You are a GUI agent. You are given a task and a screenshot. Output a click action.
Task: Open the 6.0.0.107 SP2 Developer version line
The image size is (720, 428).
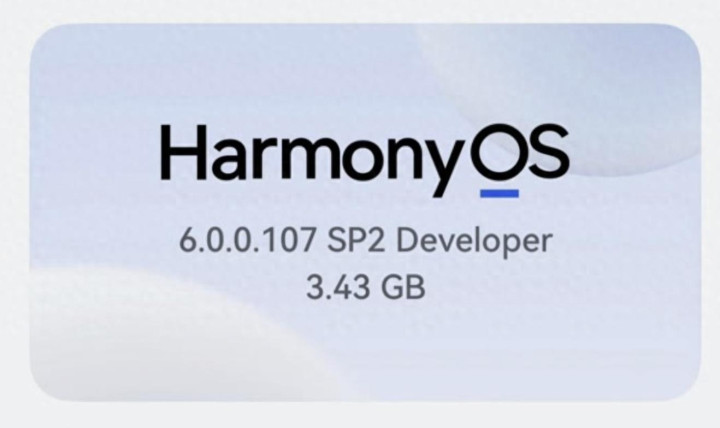[x=364, y=242]
